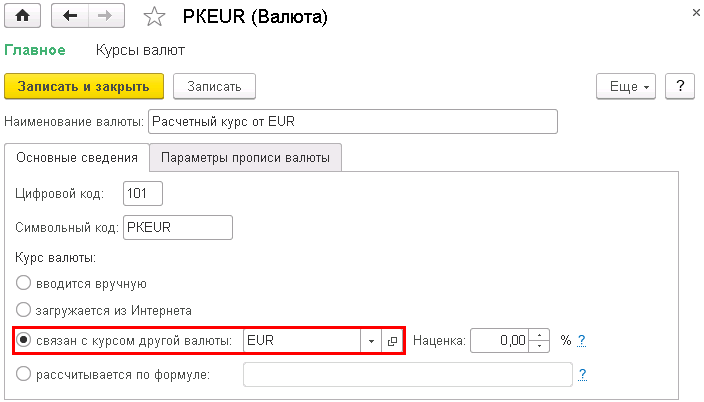Show the help hint for the formula field

coord(581,375)
